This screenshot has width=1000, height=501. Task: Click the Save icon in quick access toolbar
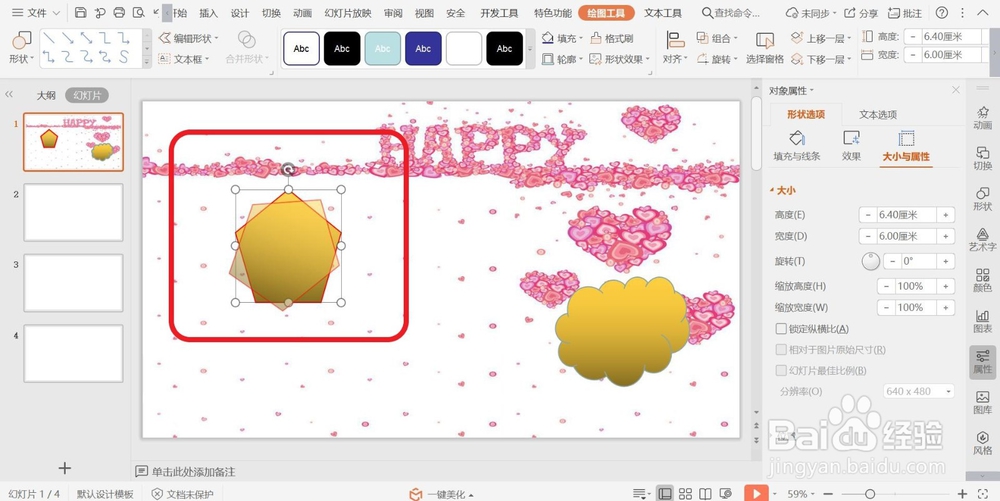click(x=80, y=13)
